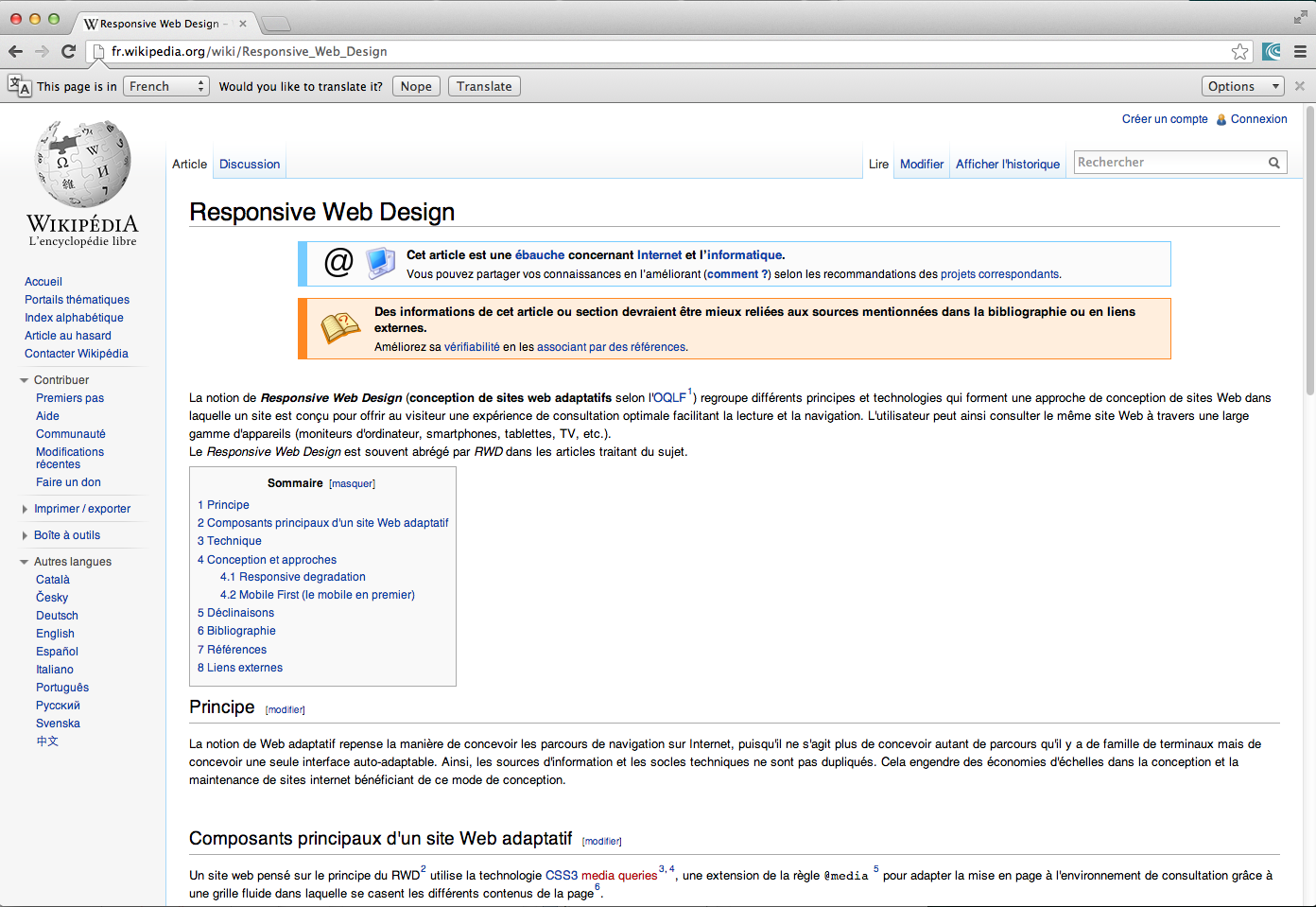Click the Faire un don link

tap(68, 482)
